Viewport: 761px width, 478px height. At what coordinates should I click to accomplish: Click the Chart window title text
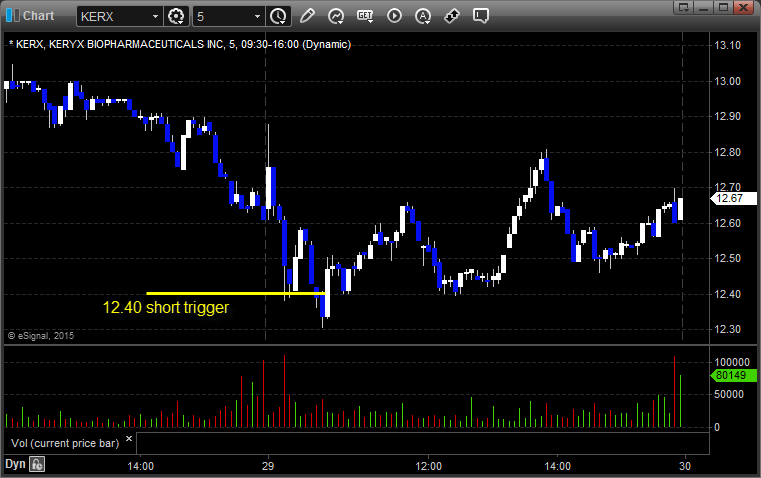pos(38,16)
